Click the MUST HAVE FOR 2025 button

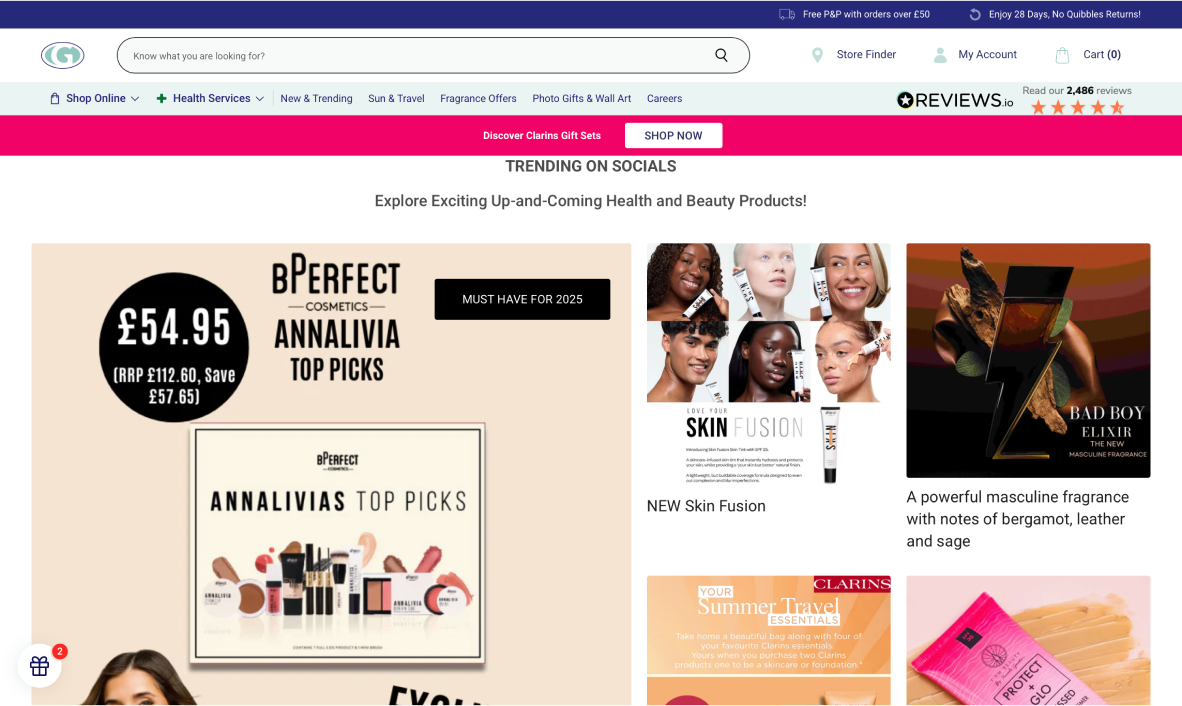point(522,299)
